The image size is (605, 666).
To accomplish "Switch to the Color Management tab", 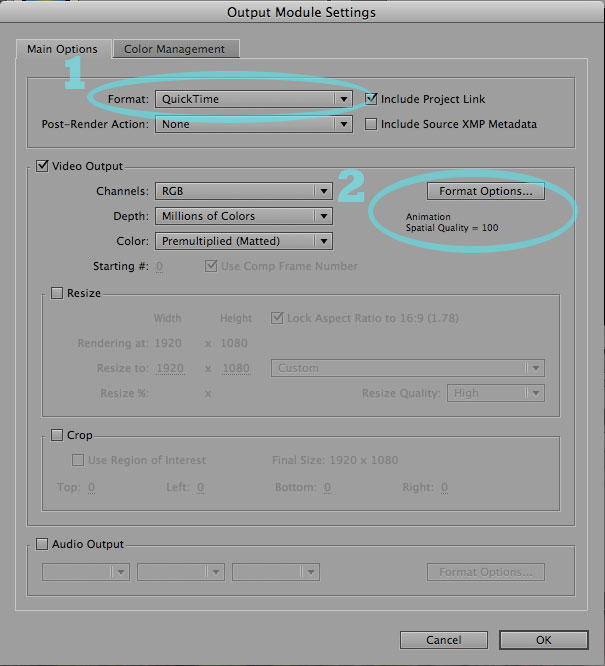I will coord(176,49).
